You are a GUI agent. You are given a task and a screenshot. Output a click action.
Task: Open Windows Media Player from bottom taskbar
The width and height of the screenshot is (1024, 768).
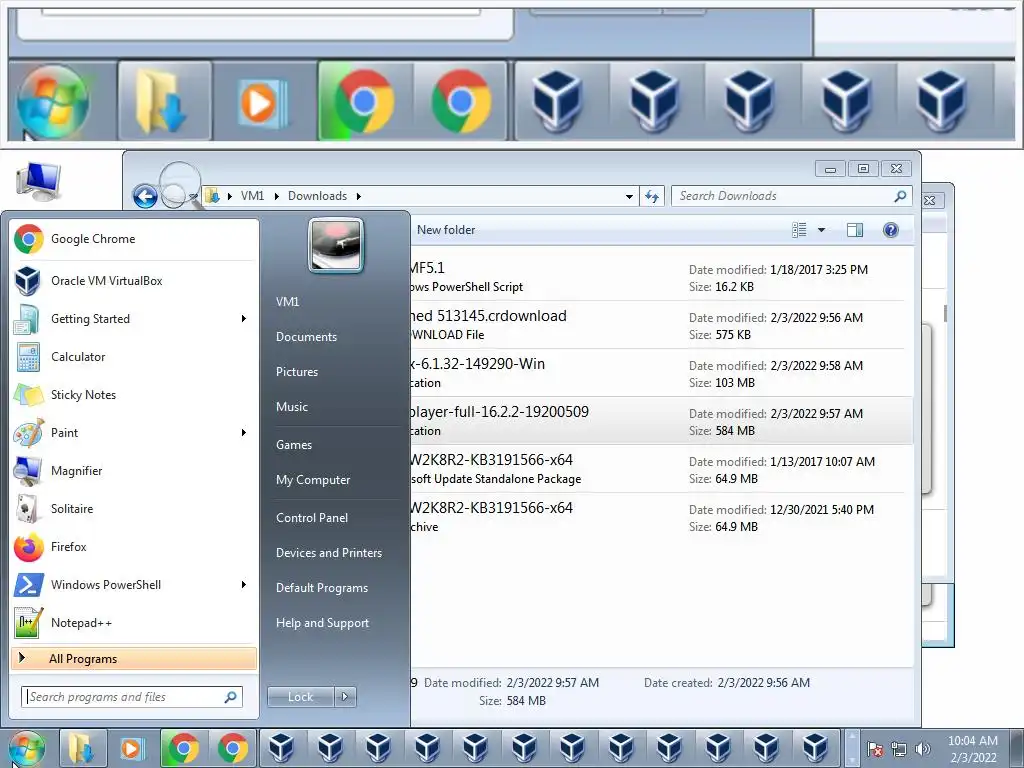pos(131,748)
